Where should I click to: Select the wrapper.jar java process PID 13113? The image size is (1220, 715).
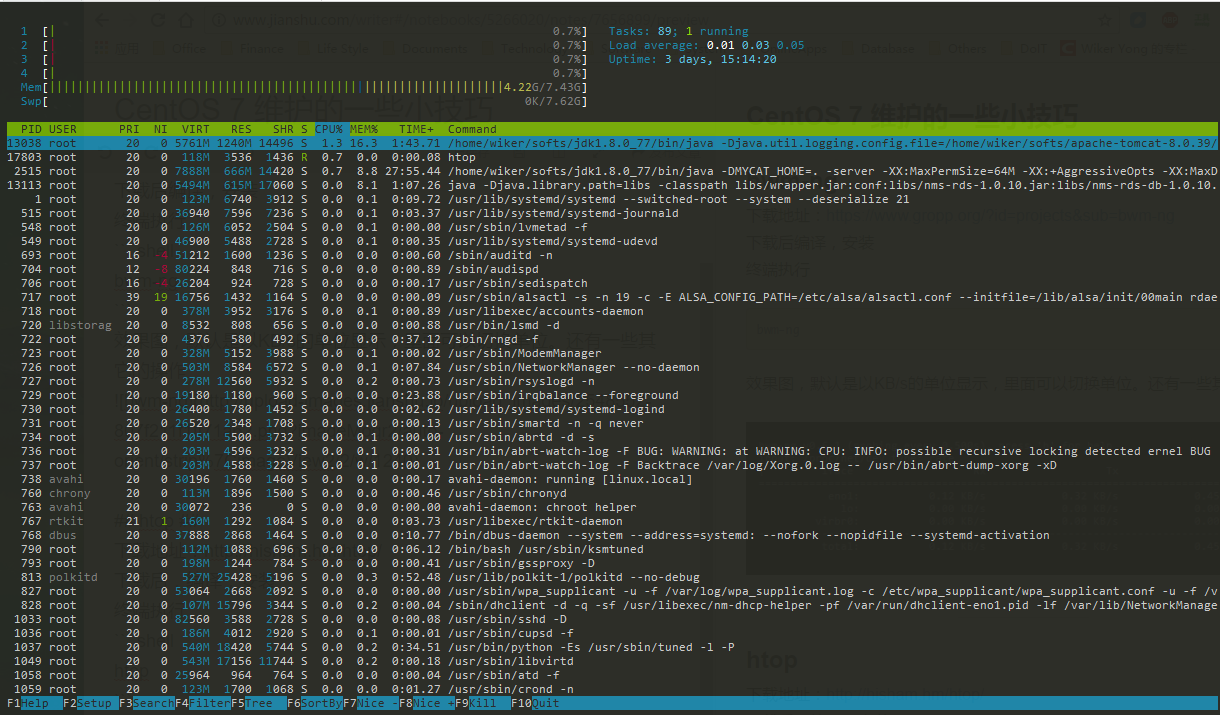610,185
